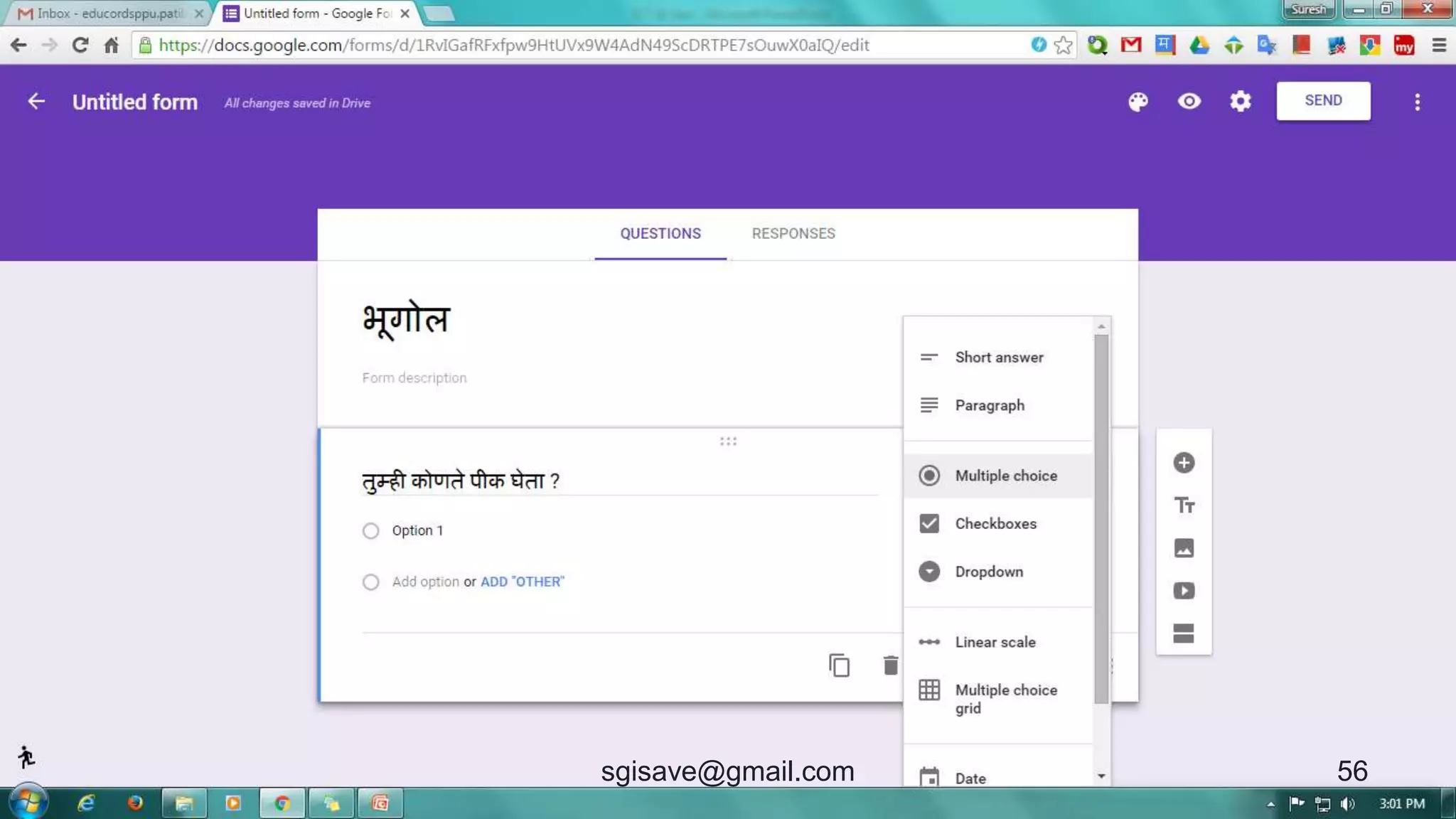Open the color palette theme icon

click(1137, 102)
